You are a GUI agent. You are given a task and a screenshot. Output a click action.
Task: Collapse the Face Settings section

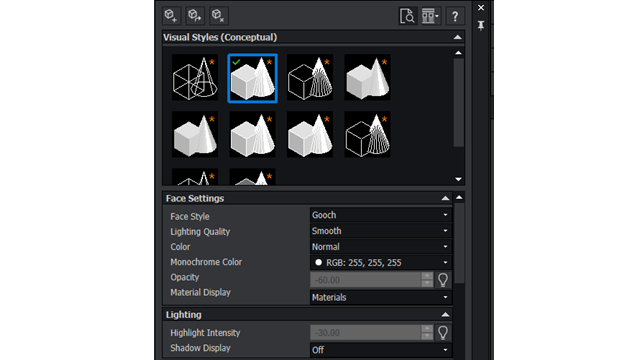click(445, 198)
